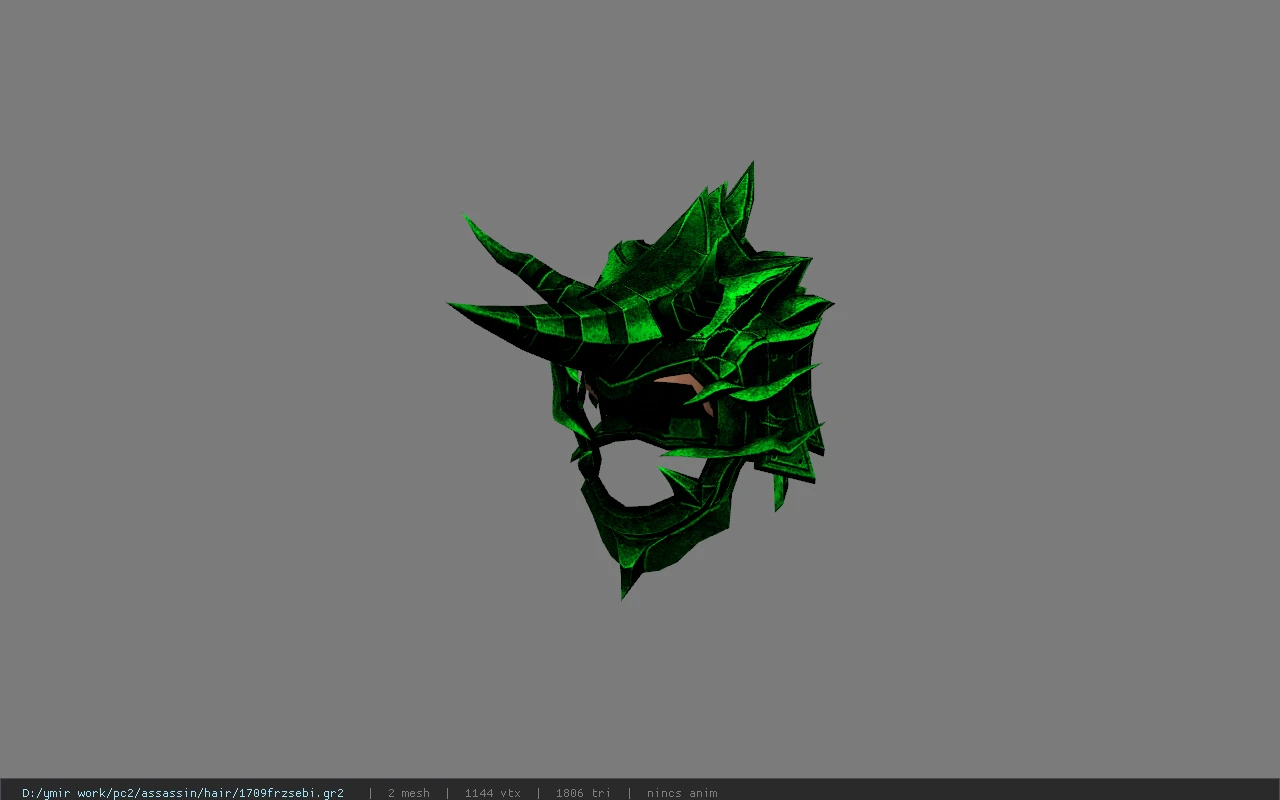Screen dimensions: 1280x800
Task: Click the "nincs anim" status text
Action: click(x=682, y=793)
